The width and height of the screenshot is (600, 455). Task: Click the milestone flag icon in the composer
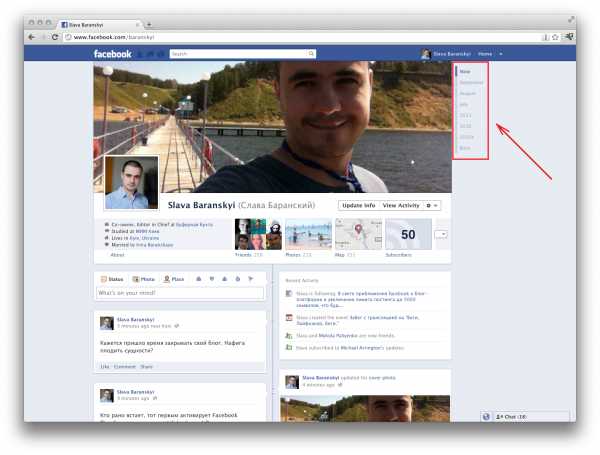pos(251,279)
